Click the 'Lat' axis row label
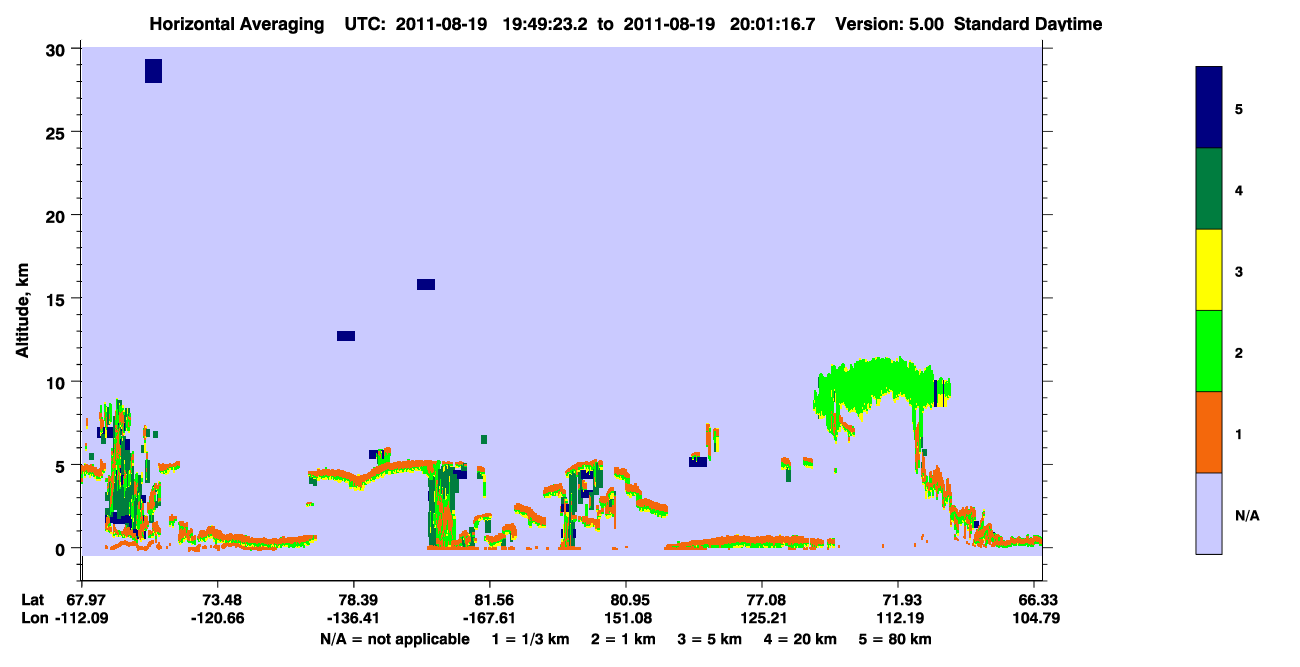The image size is (1300, 667). pos(33,599)
